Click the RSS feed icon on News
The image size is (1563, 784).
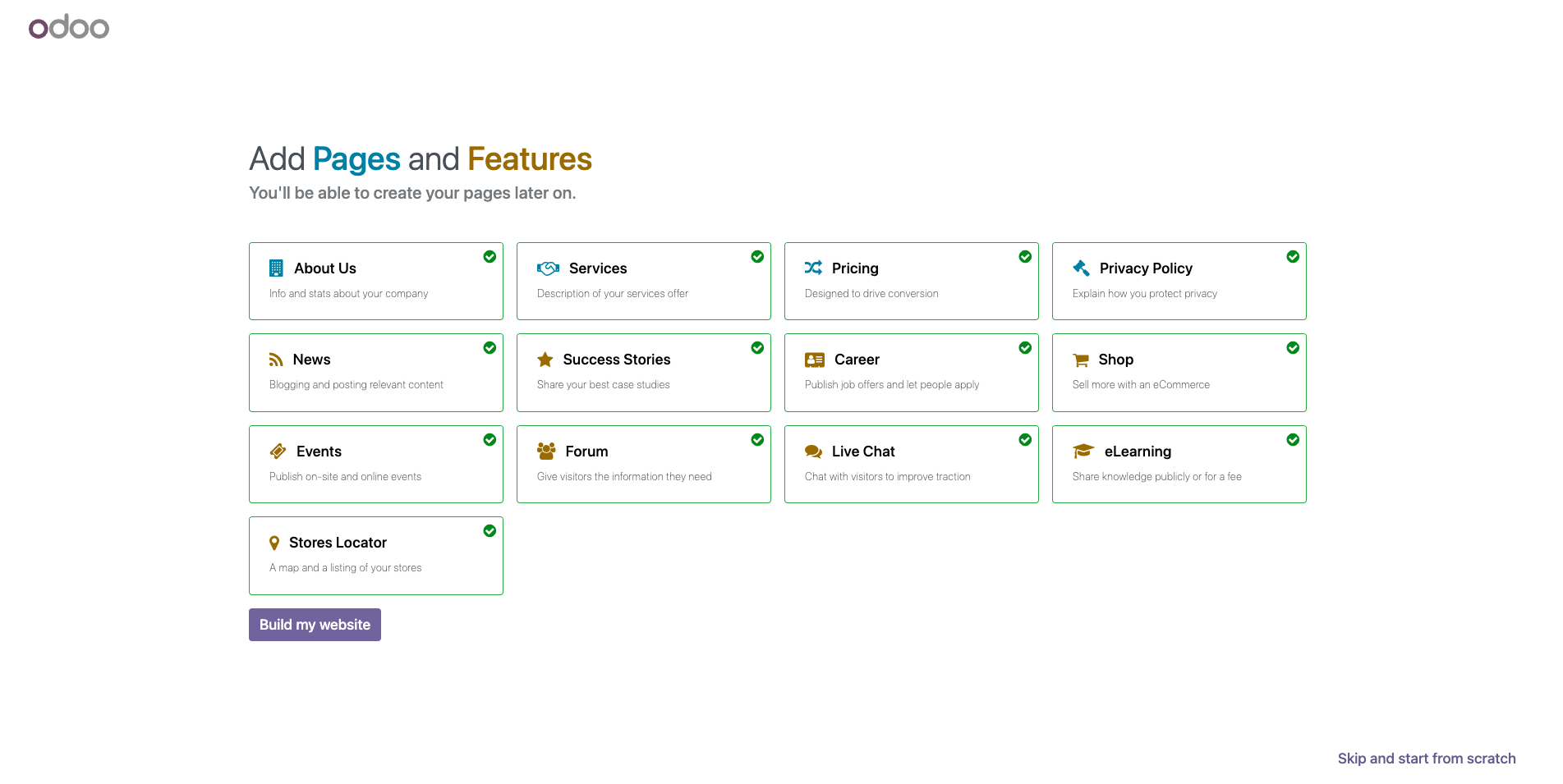(x=276, y=360)
